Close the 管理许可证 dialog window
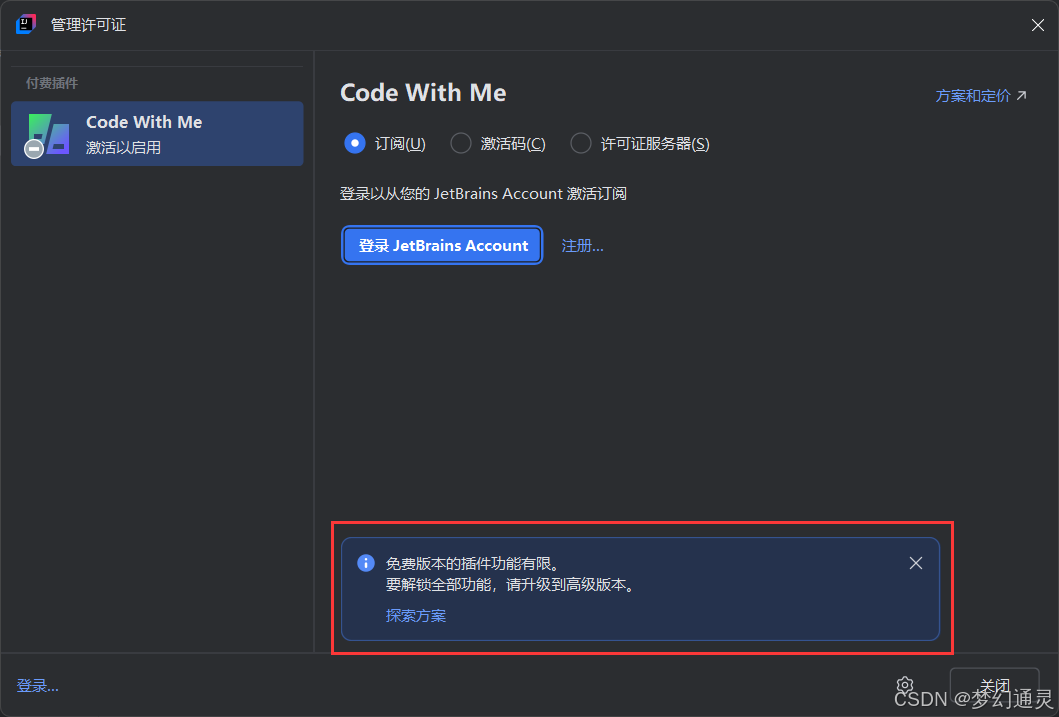 (1037, 25)
